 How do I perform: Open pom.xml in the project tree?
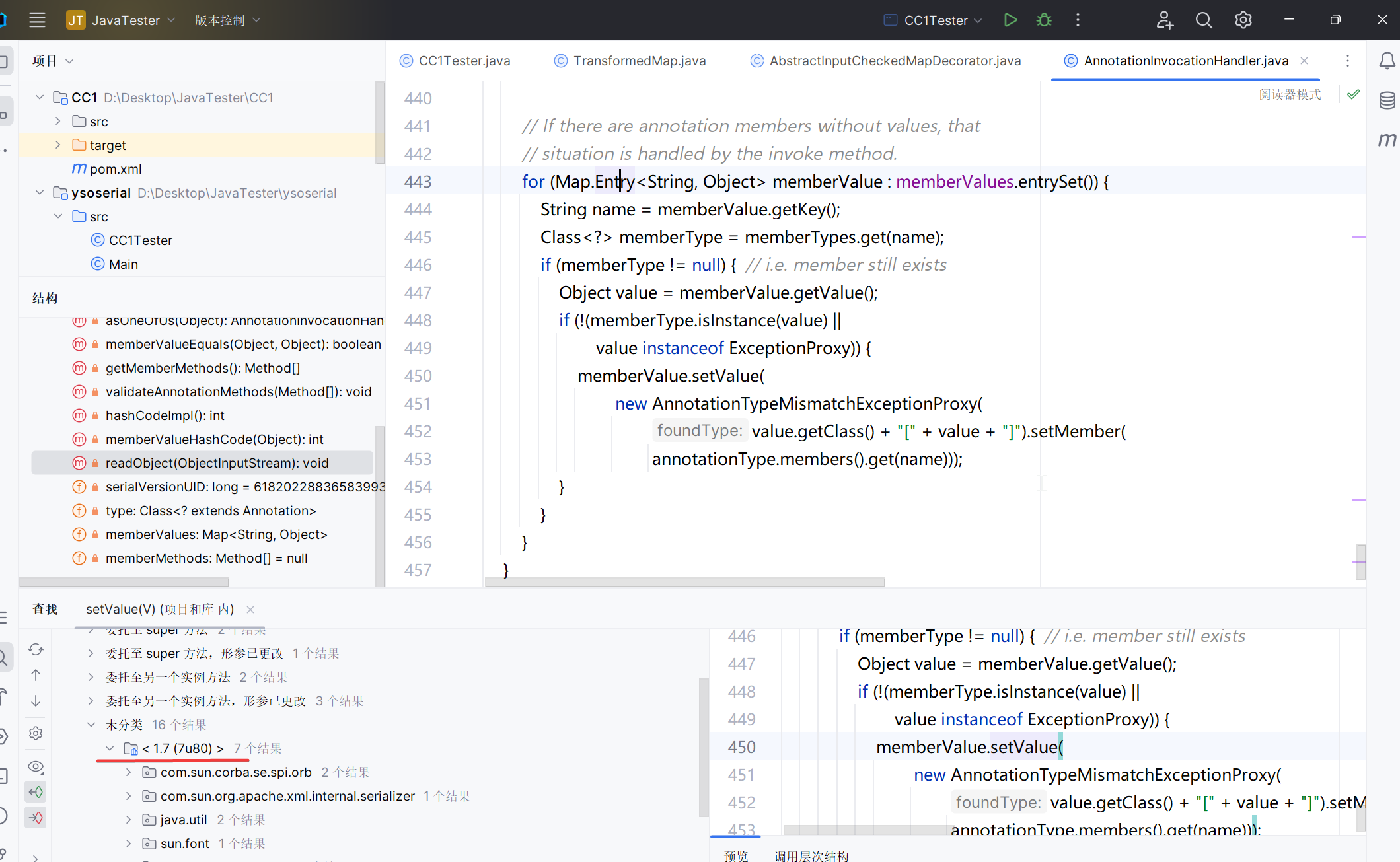(x=115, y=169)
